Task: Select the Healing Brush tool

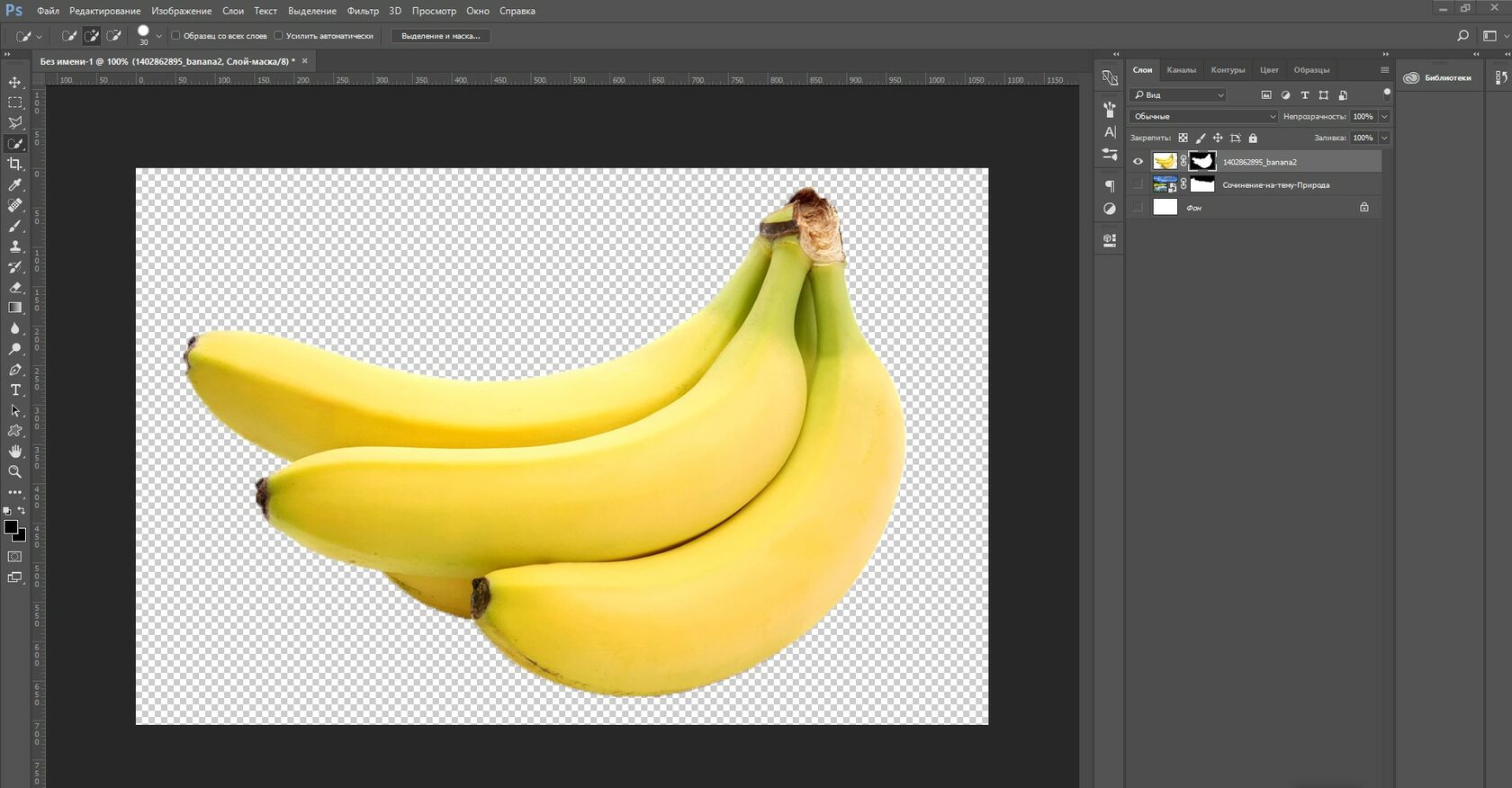Action: coord(15,205)
